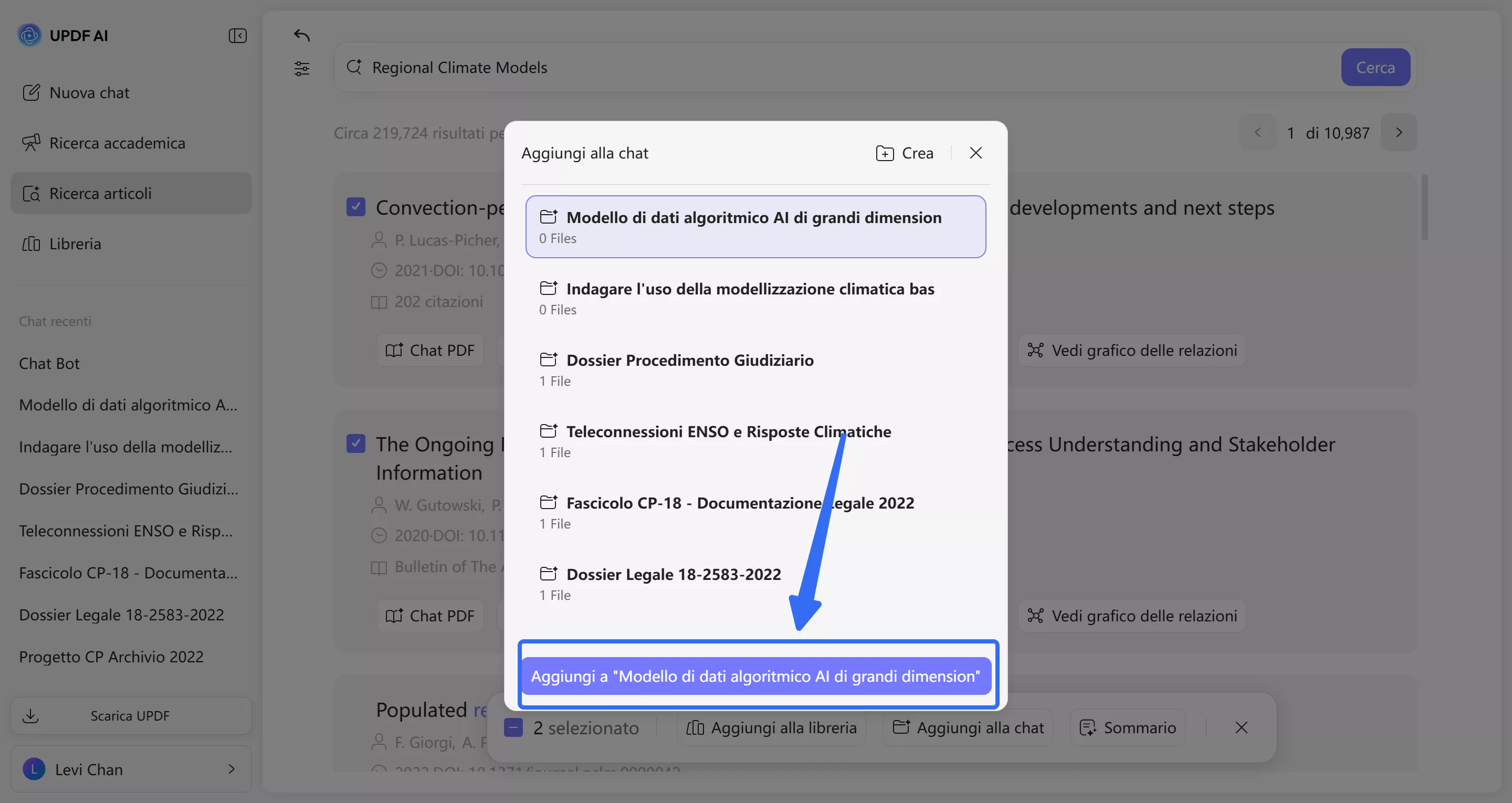Go to next results page
The width and height of the screenshot is (1512, 803).
click(1399, 132)
